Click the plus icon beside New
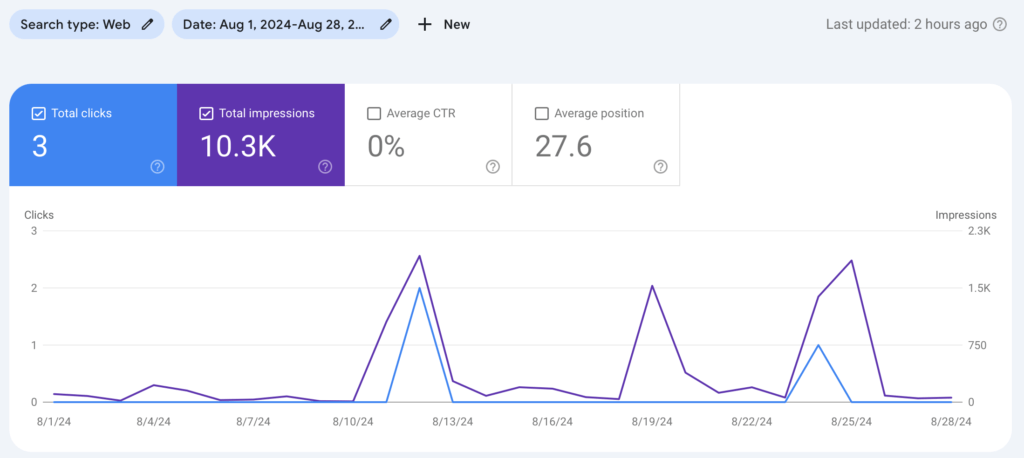Image resolution: width=1024 pixels, height=458 pixels. [x=425, y=24]
